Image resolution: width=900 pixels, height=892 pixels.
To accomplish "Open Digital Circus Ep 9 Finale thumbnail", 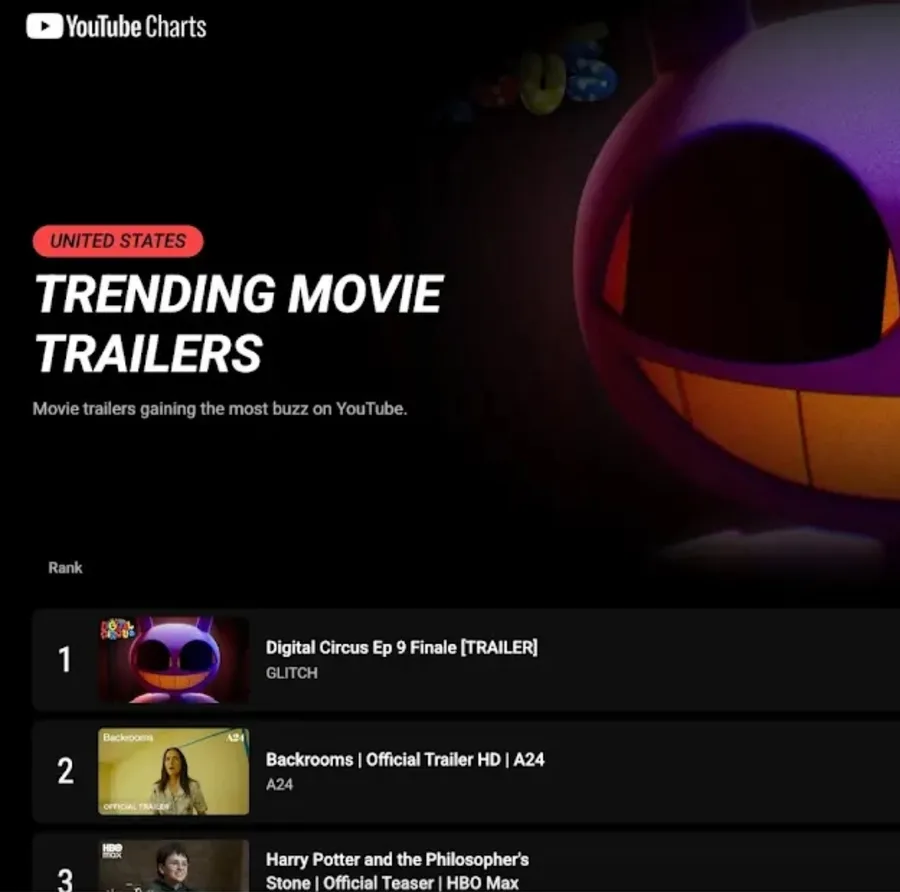I will (174, 660).
